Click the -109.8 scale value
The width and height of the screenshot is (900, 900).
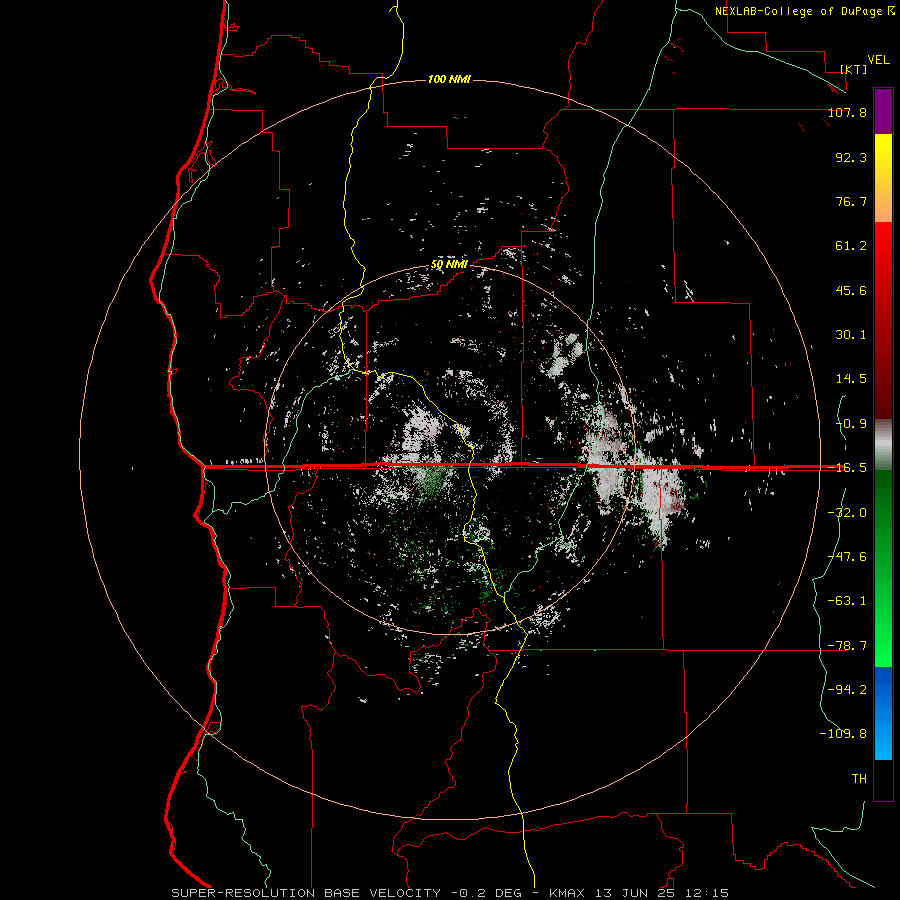[x=843, y=734]
